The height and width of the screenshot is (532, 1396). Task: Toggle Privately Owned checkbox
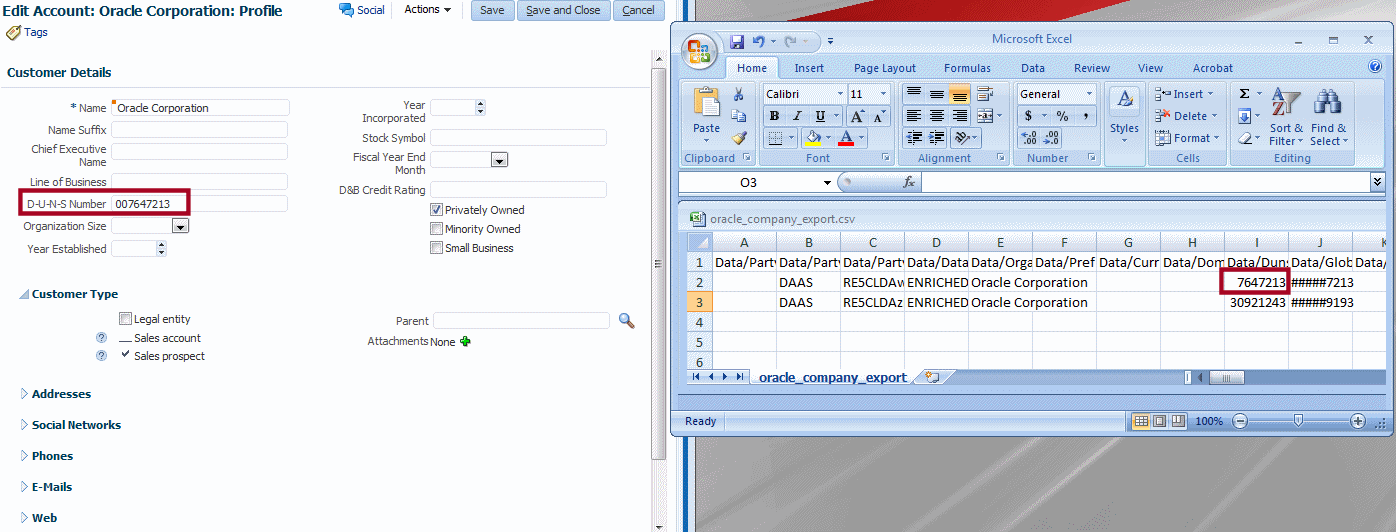[436, 210]
